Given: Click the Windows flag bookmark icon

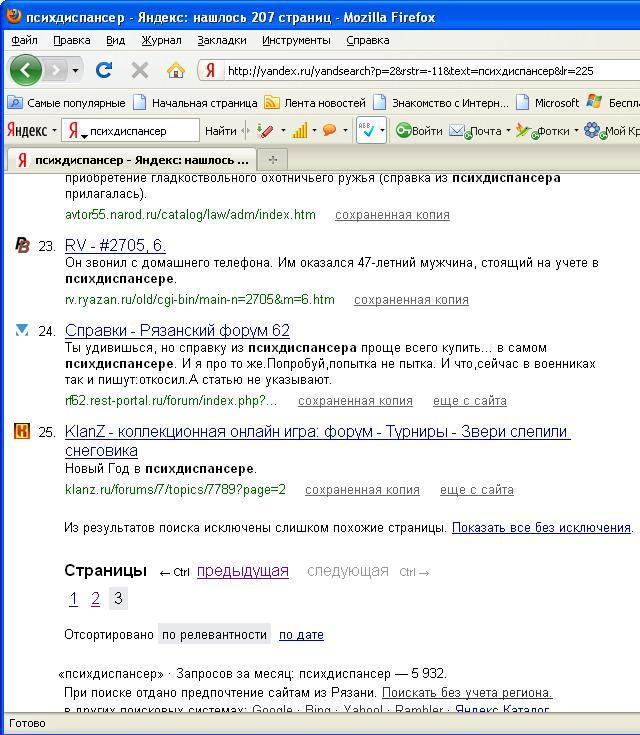Looking at the screenshot, I should point(594,102).
